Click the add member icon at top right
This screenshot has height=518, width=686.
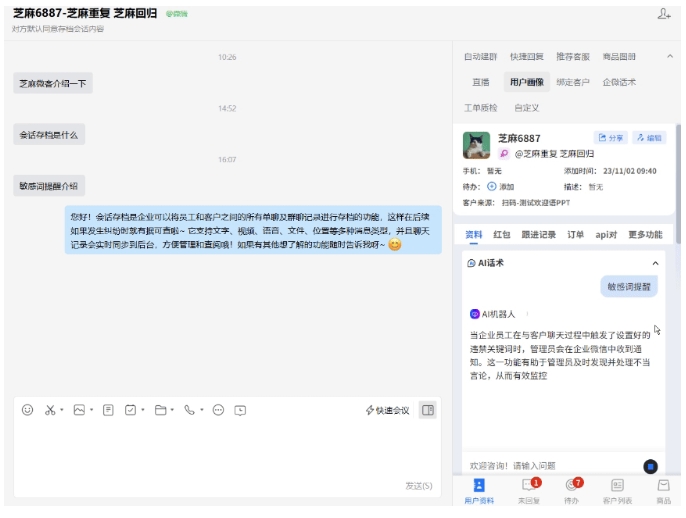tap(664, 14)
